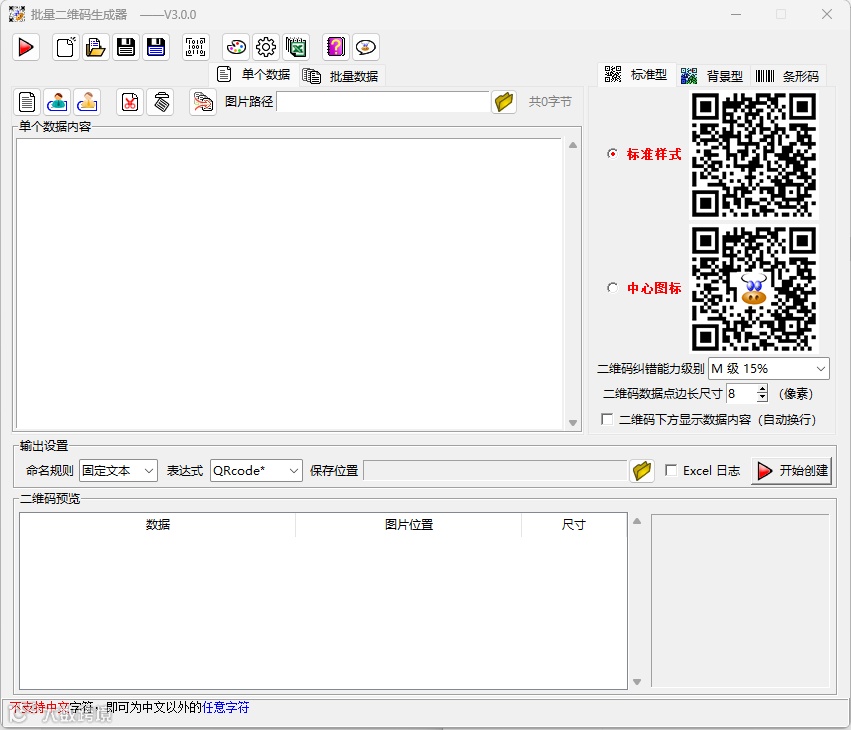Click the (像素) unit label
Image resolution: width=851 pixels, height=730 pixels.
796,393
